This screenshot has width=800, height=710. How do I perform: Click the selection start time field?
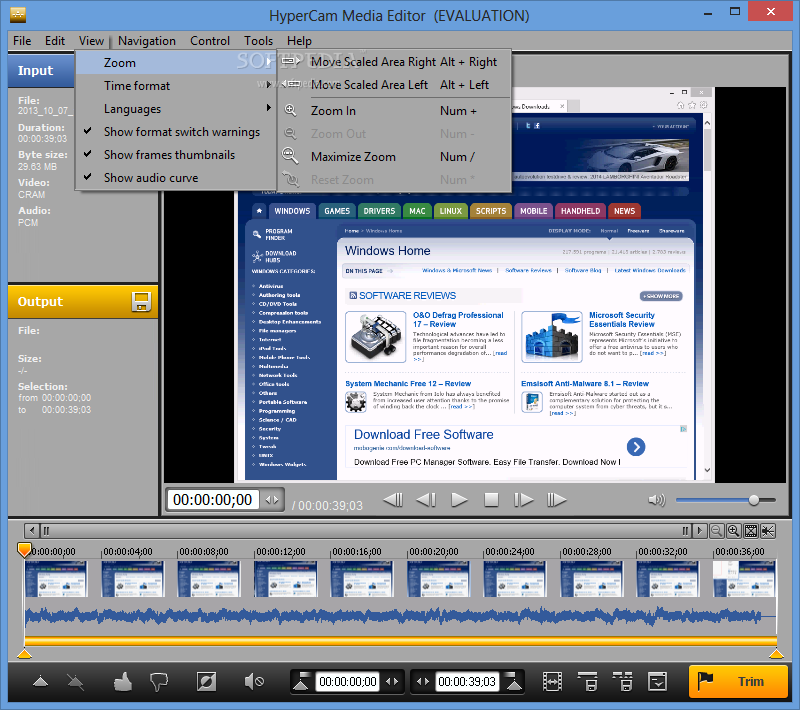[x=347, y=681]
